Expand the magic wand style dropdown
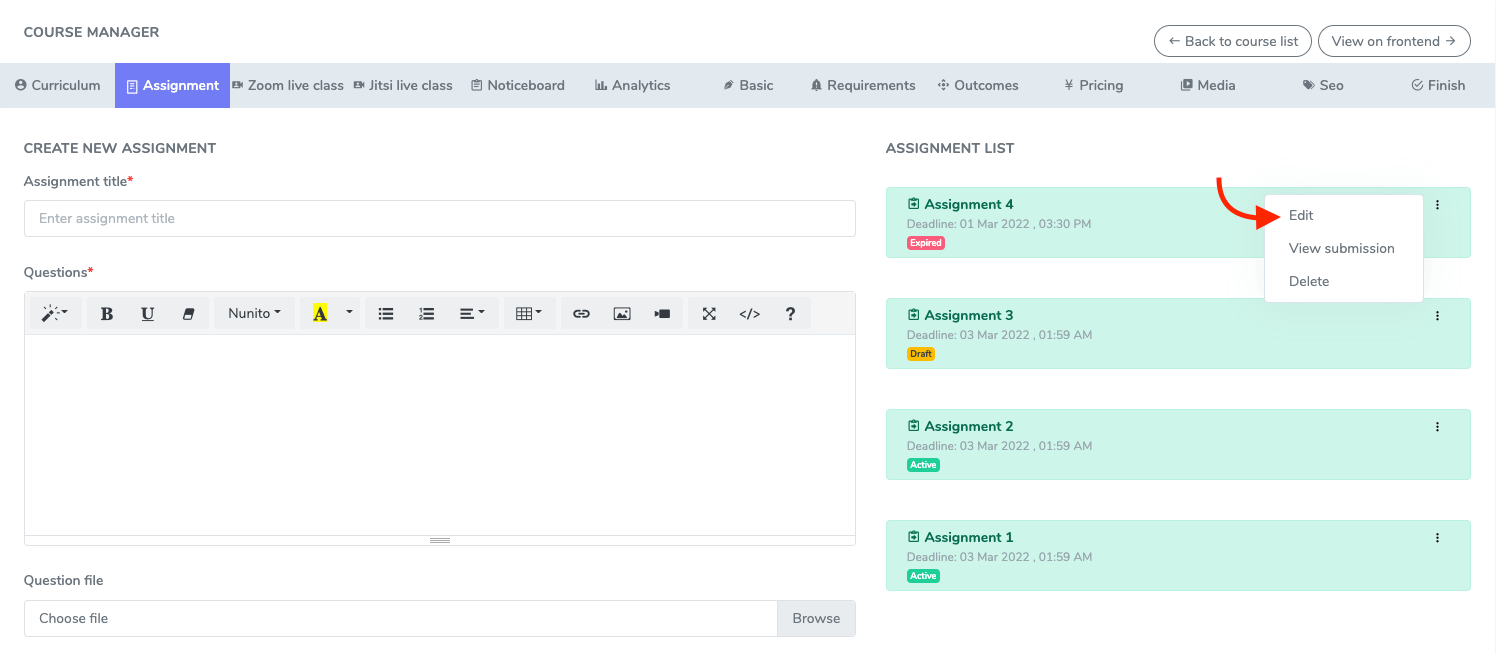 54,314
